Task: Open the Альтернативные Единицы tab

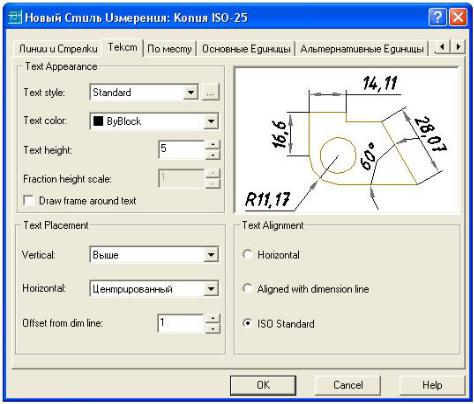Action: 362,49
